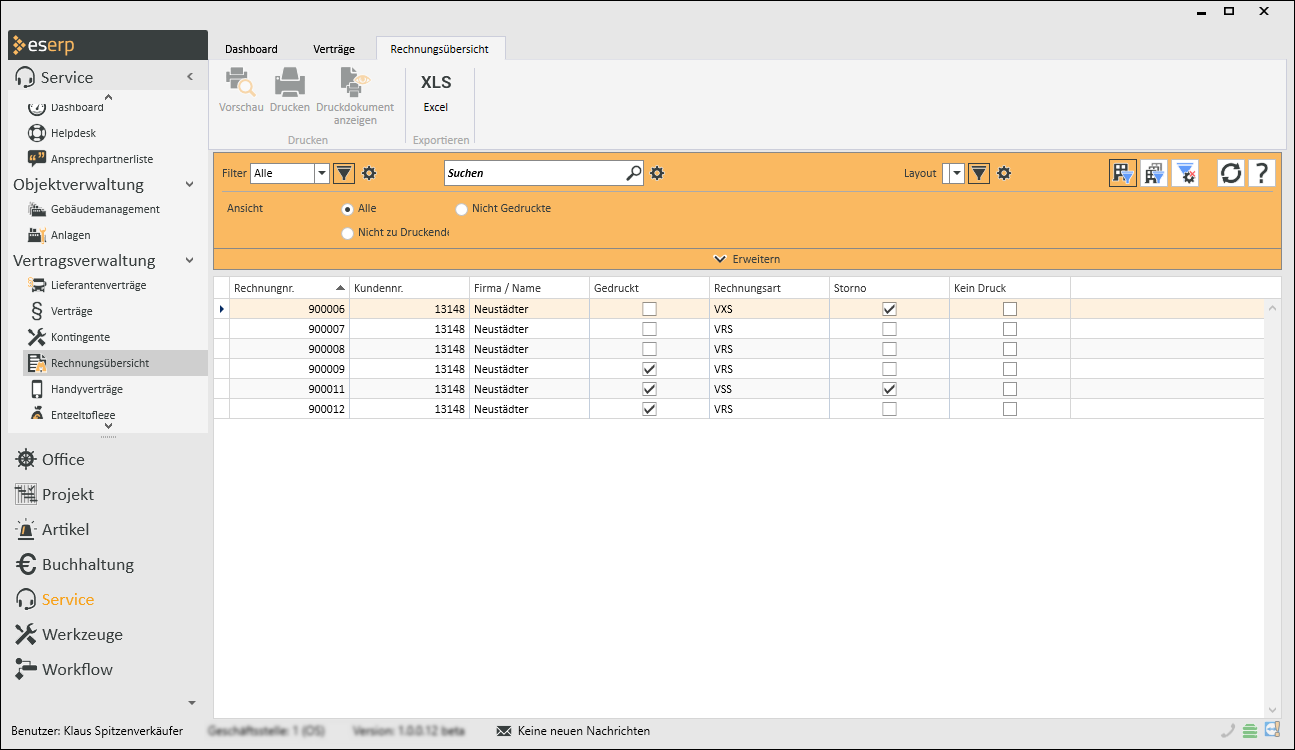The image size is (1295, 750).
Task: Show more modules arrow below Workflow
Action: (192, 703)
